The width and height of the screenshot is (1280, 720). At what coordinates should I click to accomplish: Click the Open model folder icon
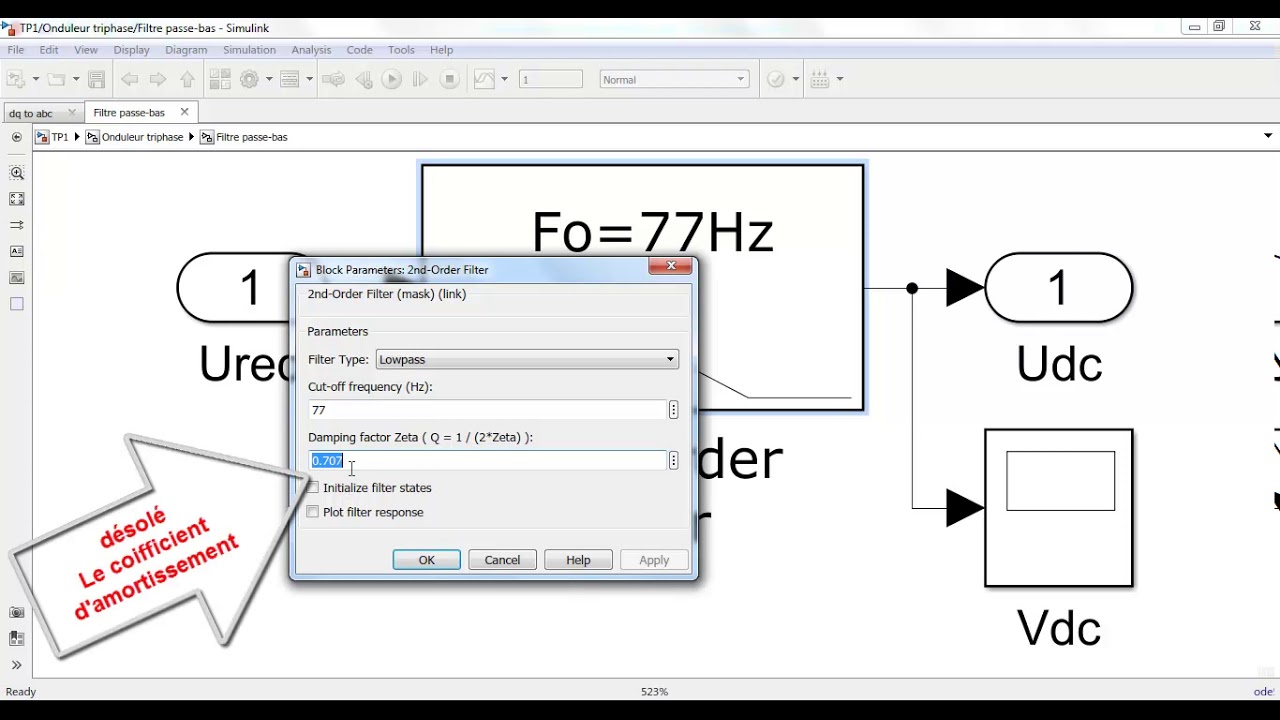56,79
